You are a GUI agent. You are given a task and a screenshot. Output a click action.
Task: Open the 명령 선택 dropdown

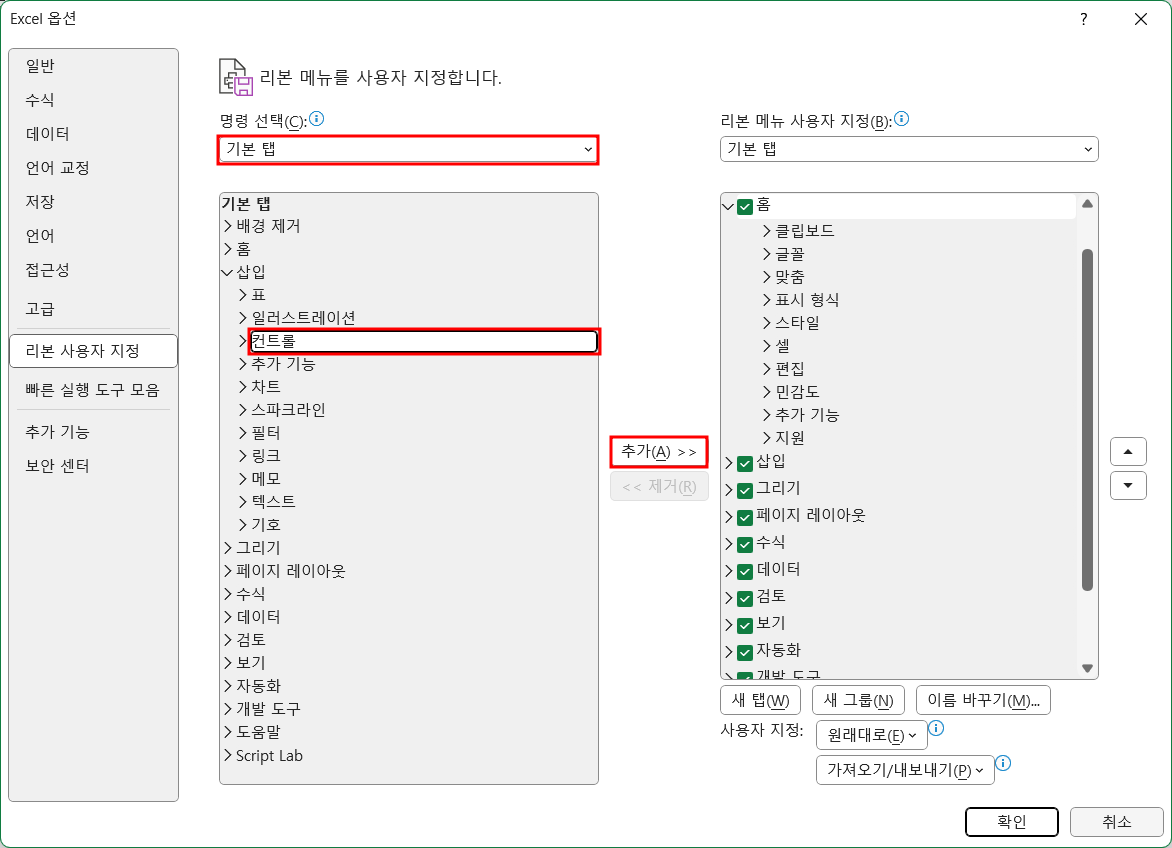coord(408,149)
